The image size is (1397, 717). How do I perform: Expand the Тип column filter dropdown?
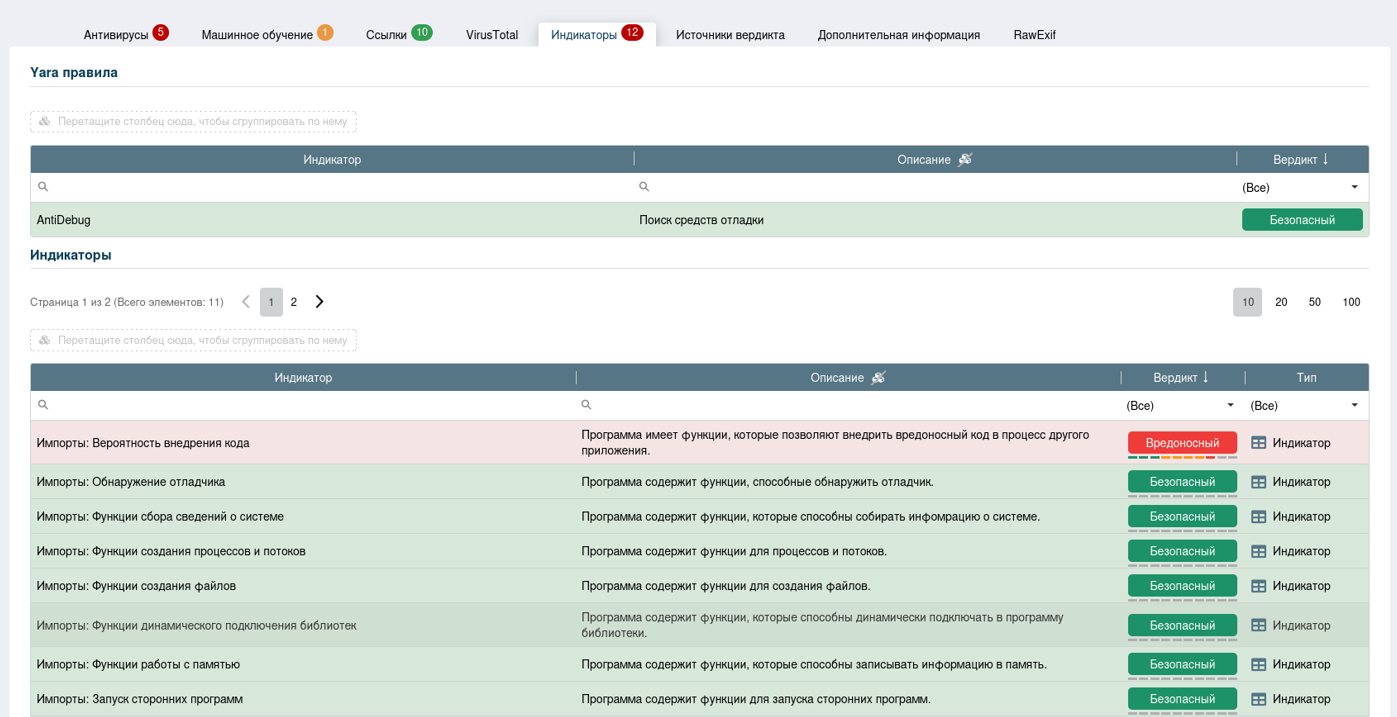click(1354, 406)
